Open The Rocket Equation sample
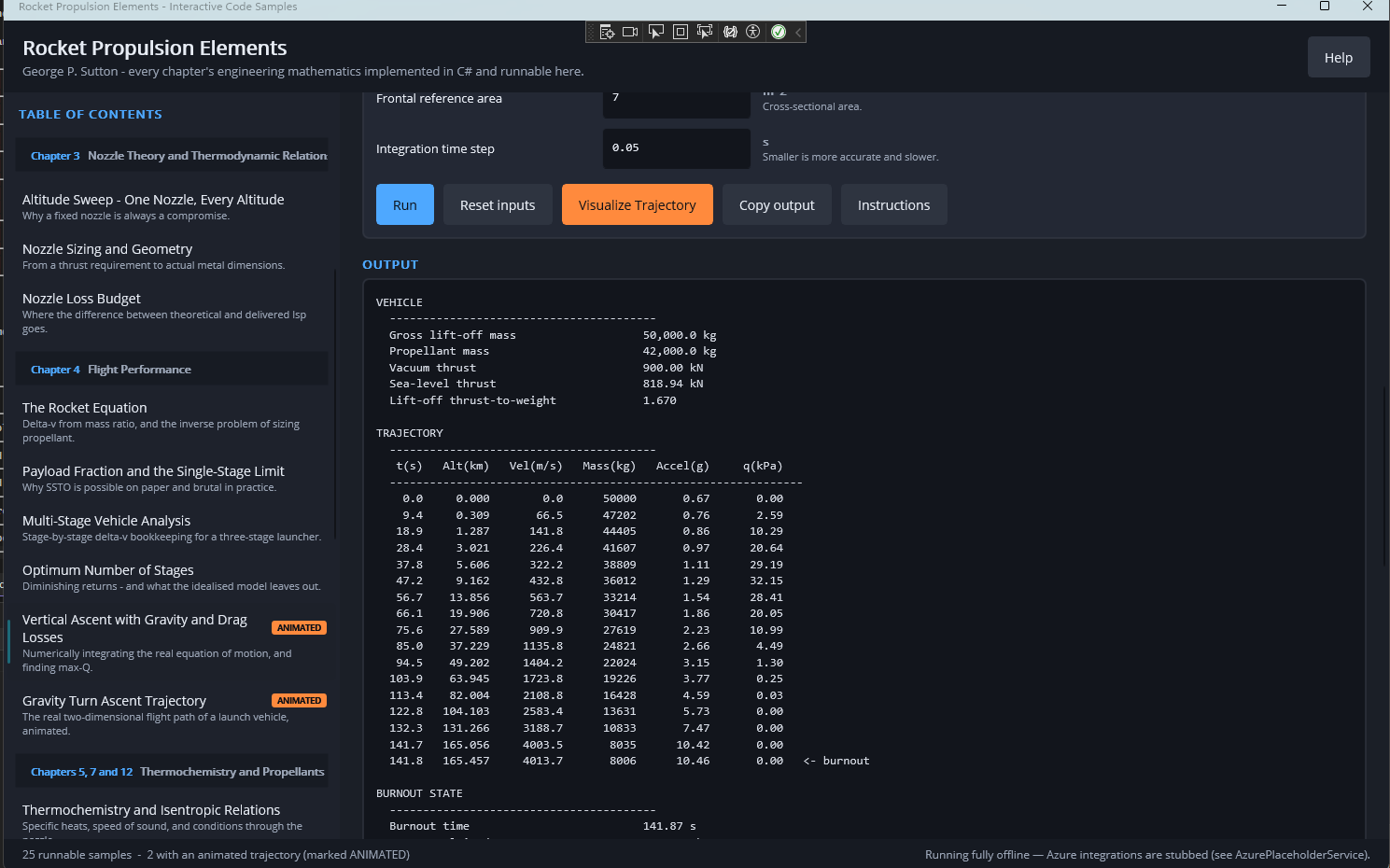This screenshot has width=1390, height=868. click(172, 422)
